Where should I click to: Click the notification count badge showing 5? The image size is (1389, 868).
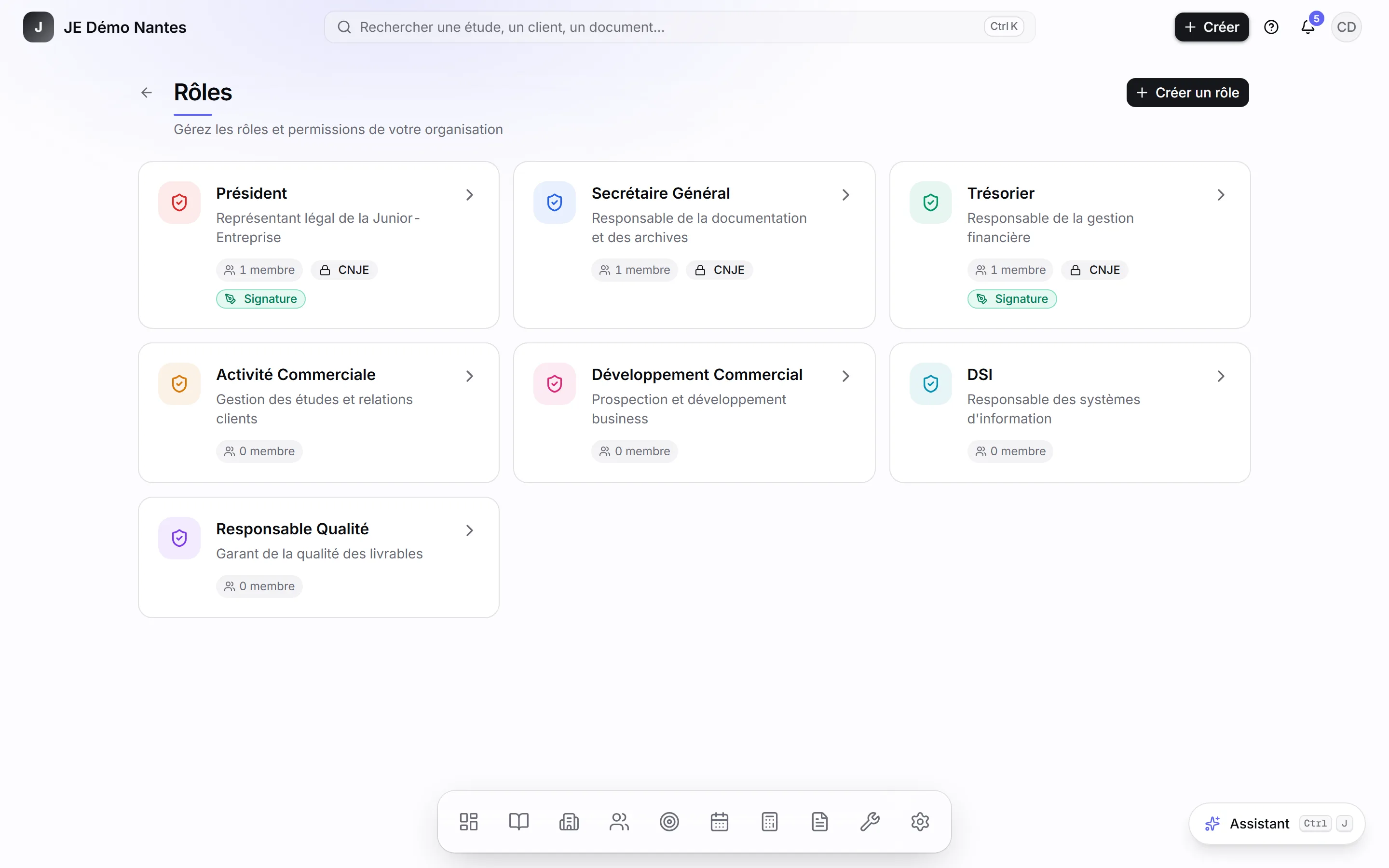[1317, 18]
